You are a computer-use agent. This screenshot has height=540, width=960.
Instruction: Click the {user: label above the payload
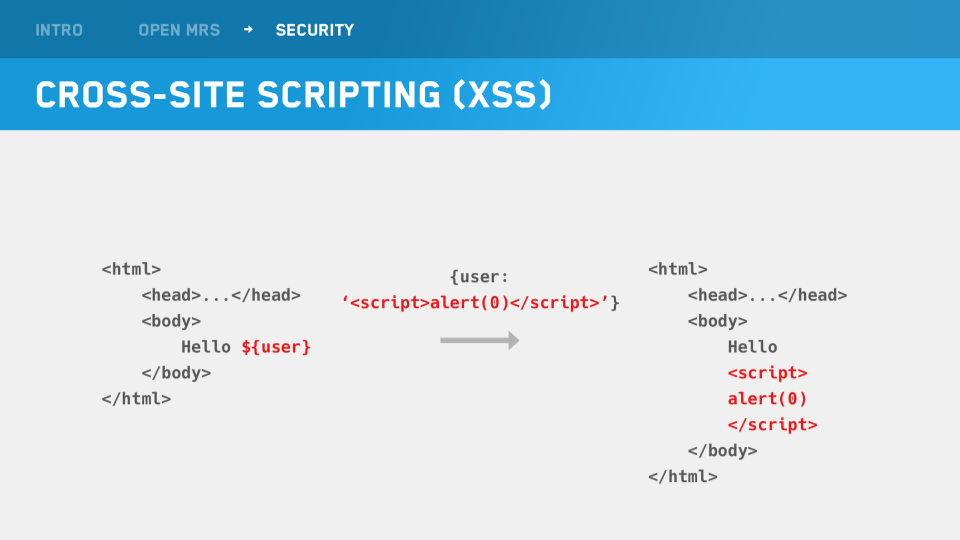[x=480, y=277]
